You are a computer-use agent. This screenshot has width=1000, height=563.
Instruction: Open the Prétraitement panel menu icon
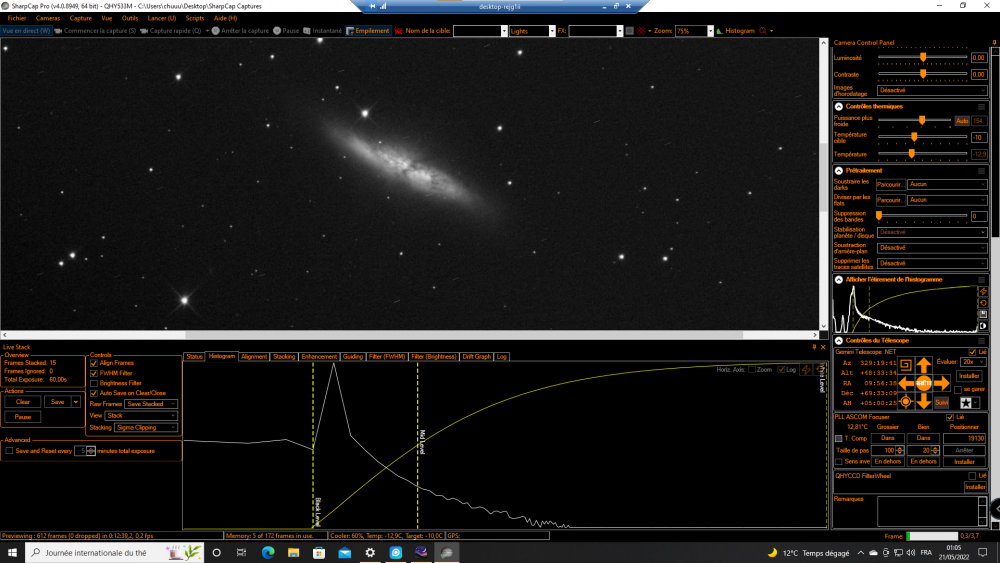[x=982, y=170]
